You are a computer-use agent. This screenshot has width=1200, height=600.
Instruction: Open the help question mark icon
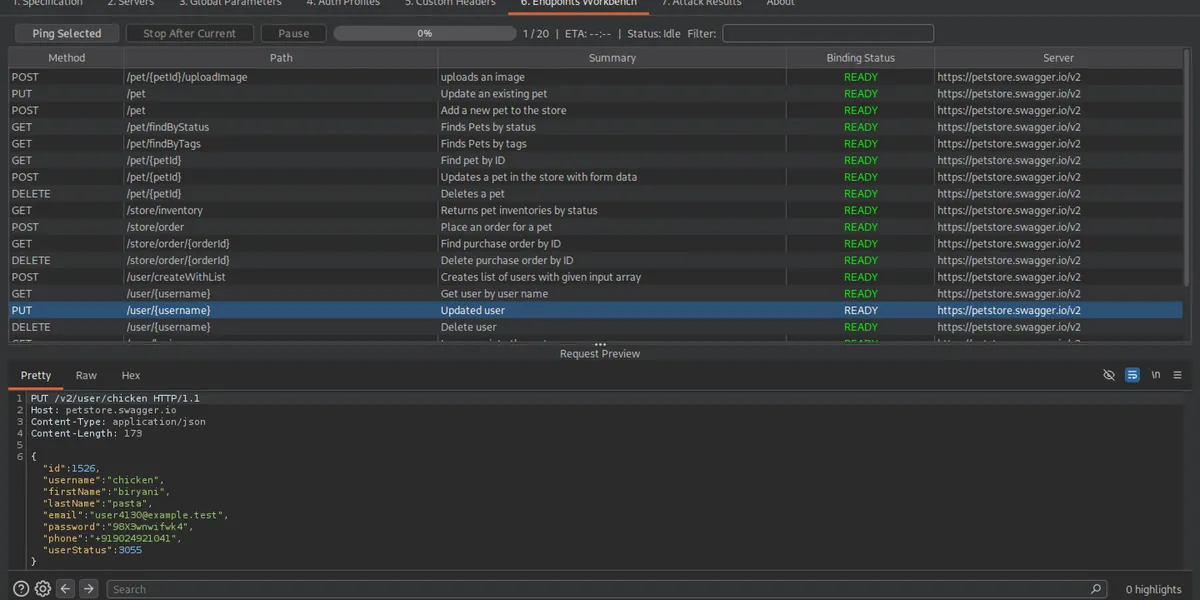click(x=21, y=589)
